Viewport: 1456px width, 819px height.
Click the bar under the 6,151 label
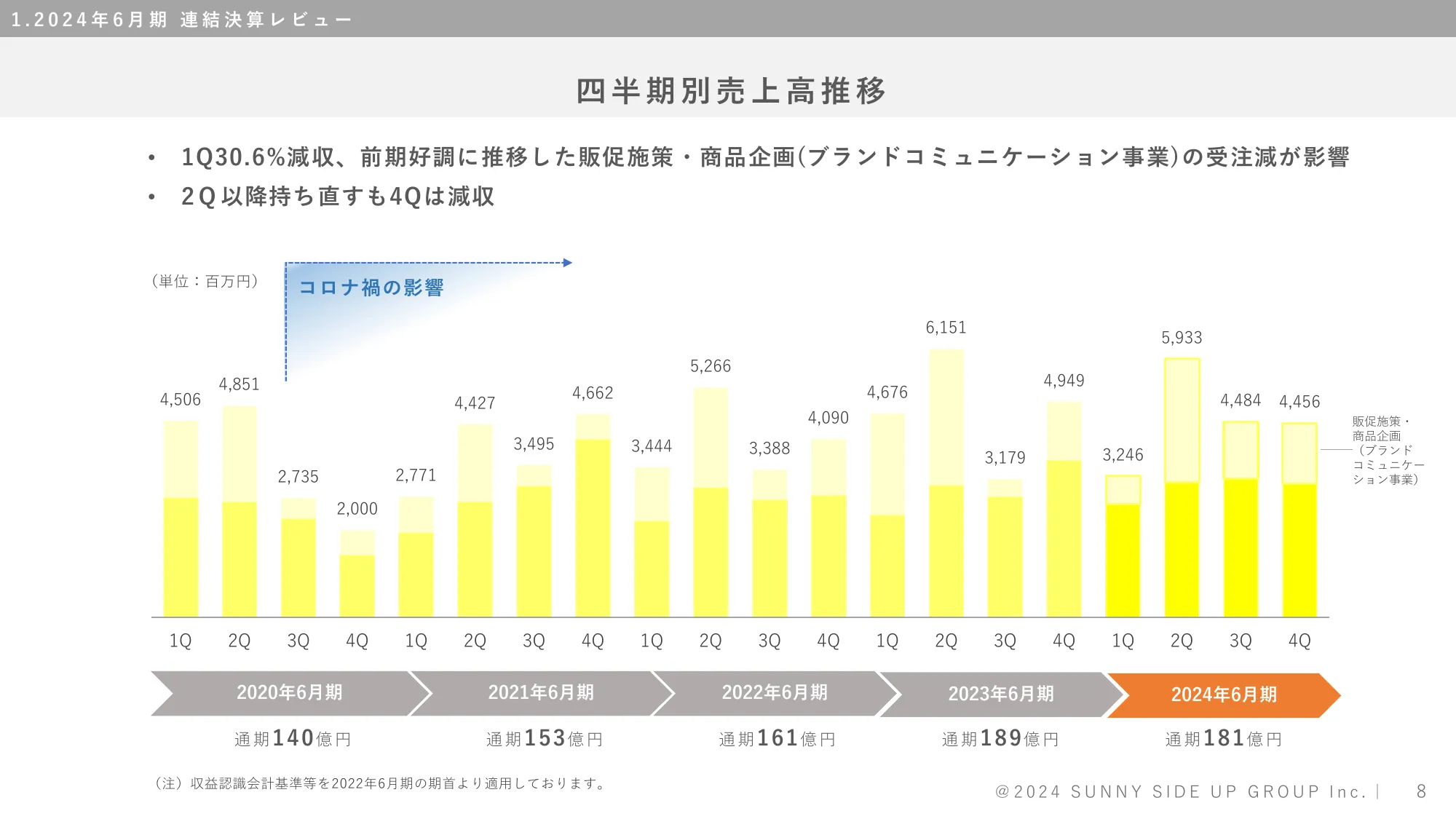click(946, 483)
